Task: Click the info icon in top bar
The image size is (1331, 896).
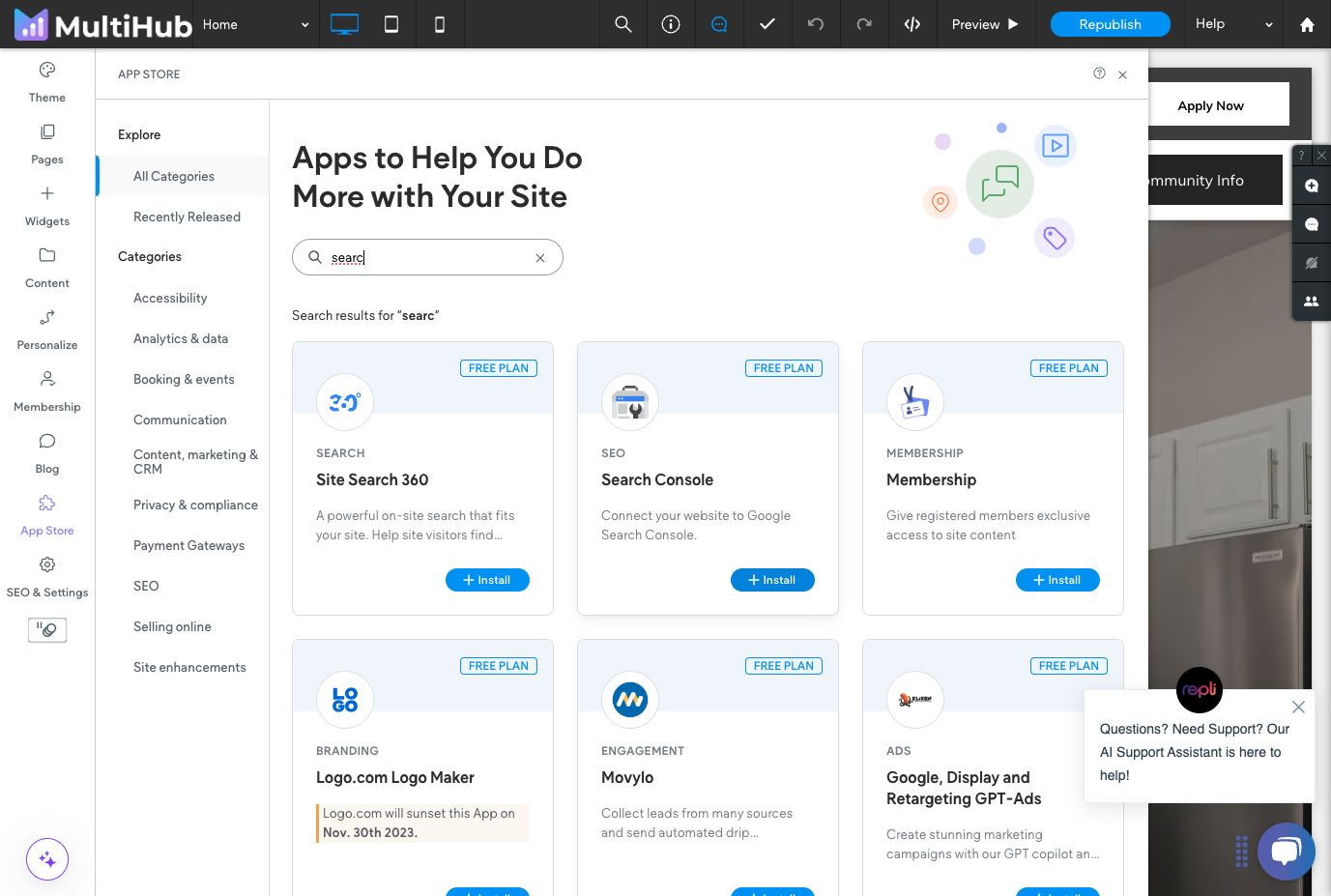Action: [671, 24]
